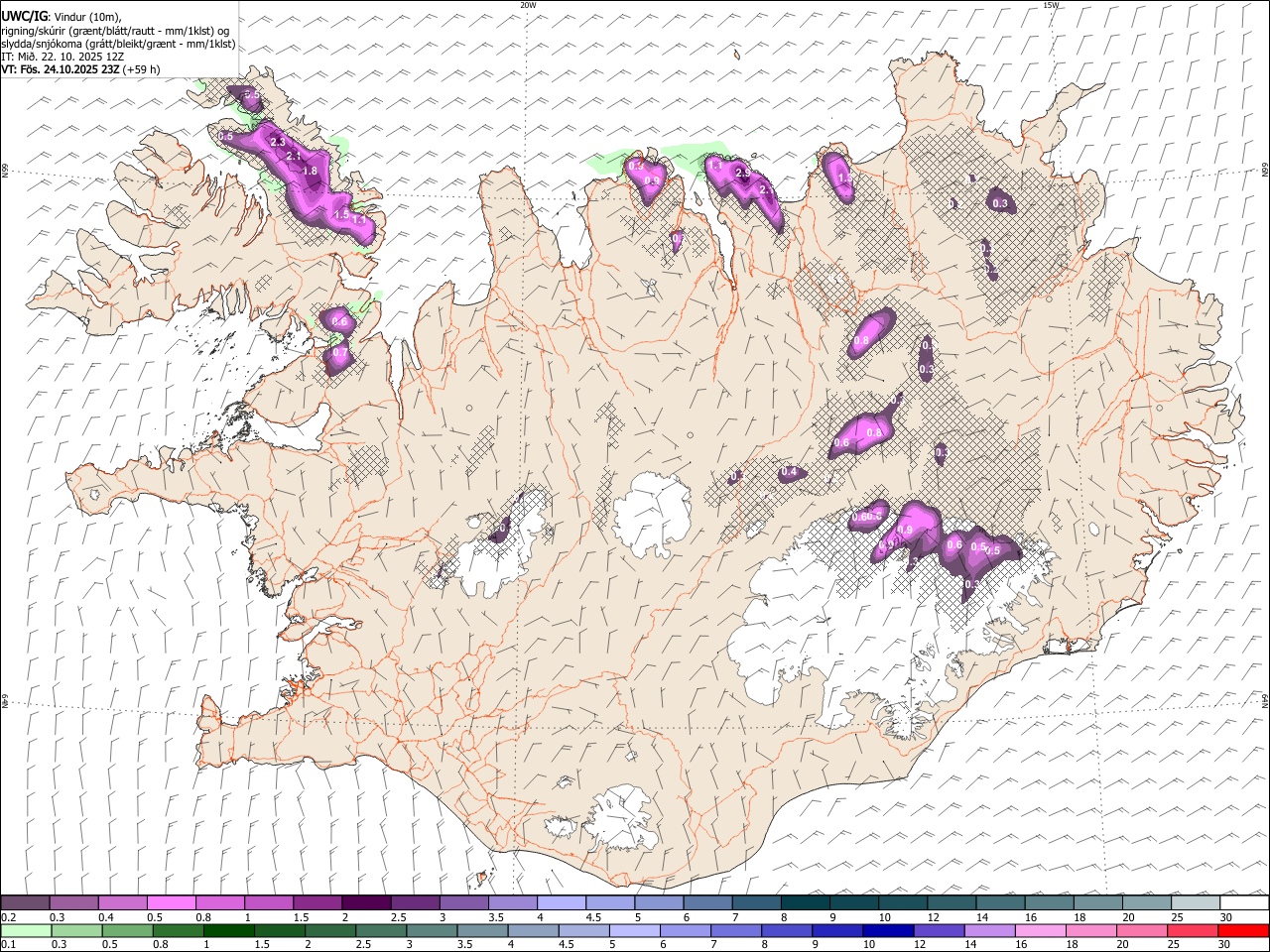This screenshot has height=952, width=1270.
Task: Click the upper-scale swatch starting at 0.2
Action: point(25,903)
